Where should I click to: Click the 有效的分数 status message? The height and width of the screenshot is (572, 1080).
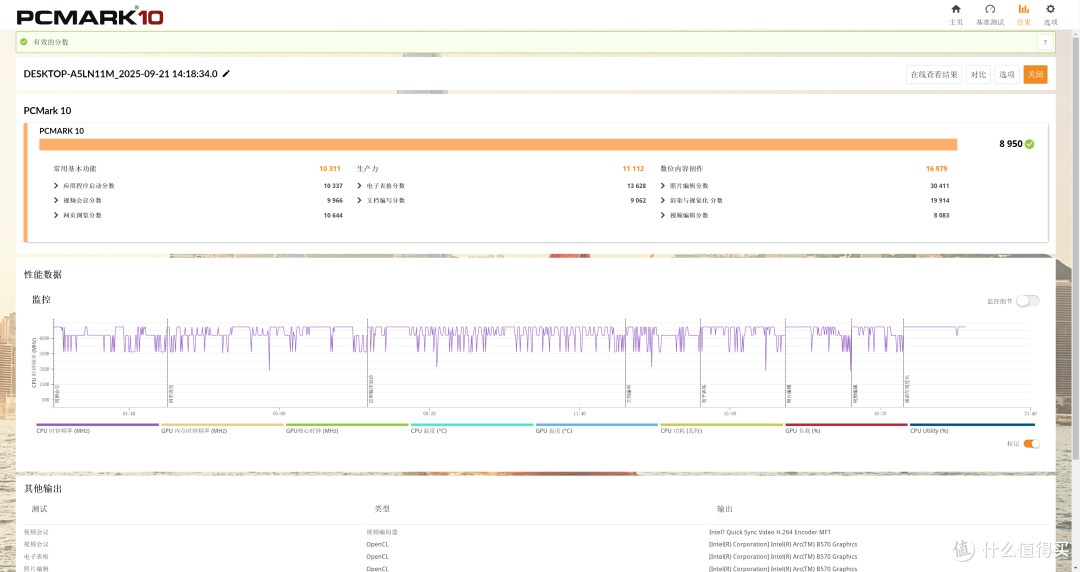51,42
